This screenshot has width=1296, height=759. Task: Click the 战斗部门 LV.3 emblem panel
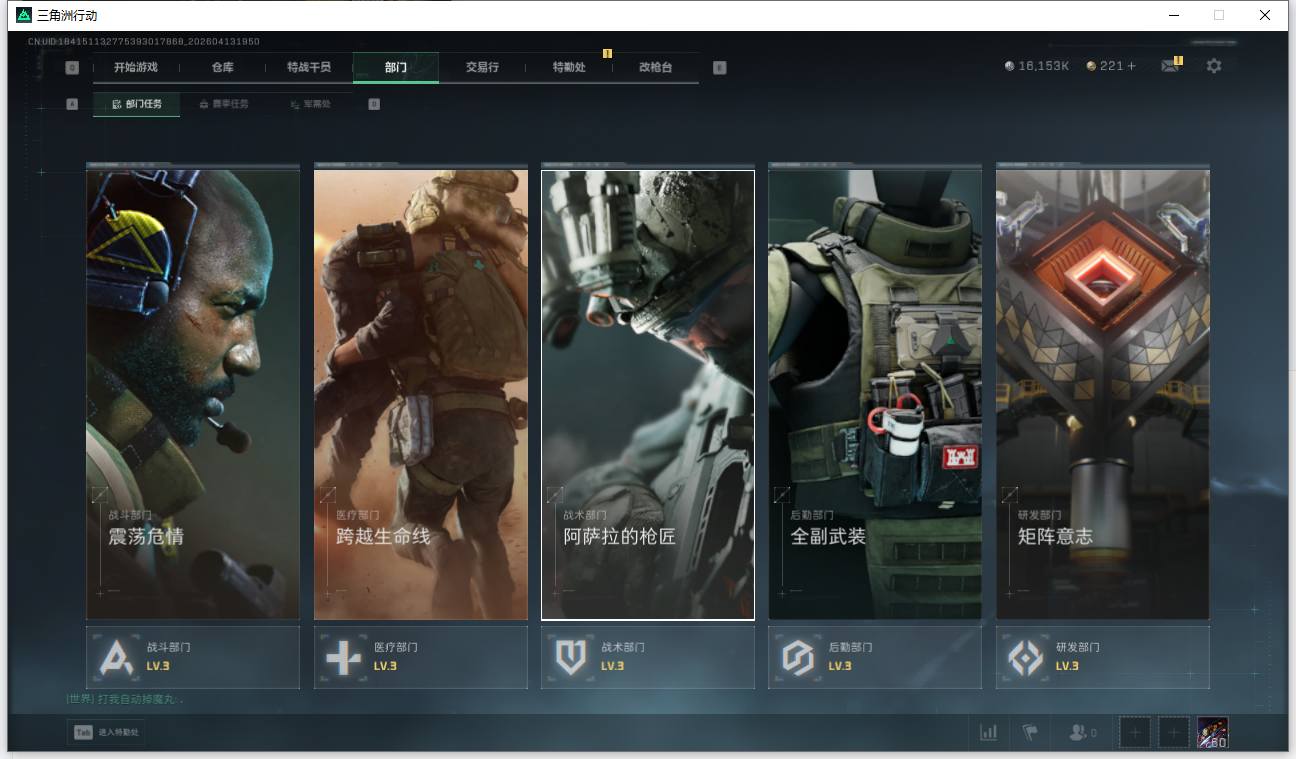click(x=193, y=657)
